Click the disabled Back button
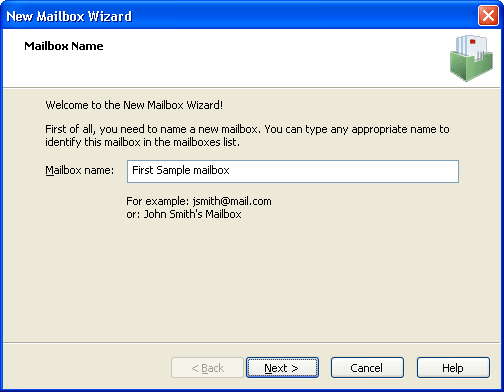 207,368
